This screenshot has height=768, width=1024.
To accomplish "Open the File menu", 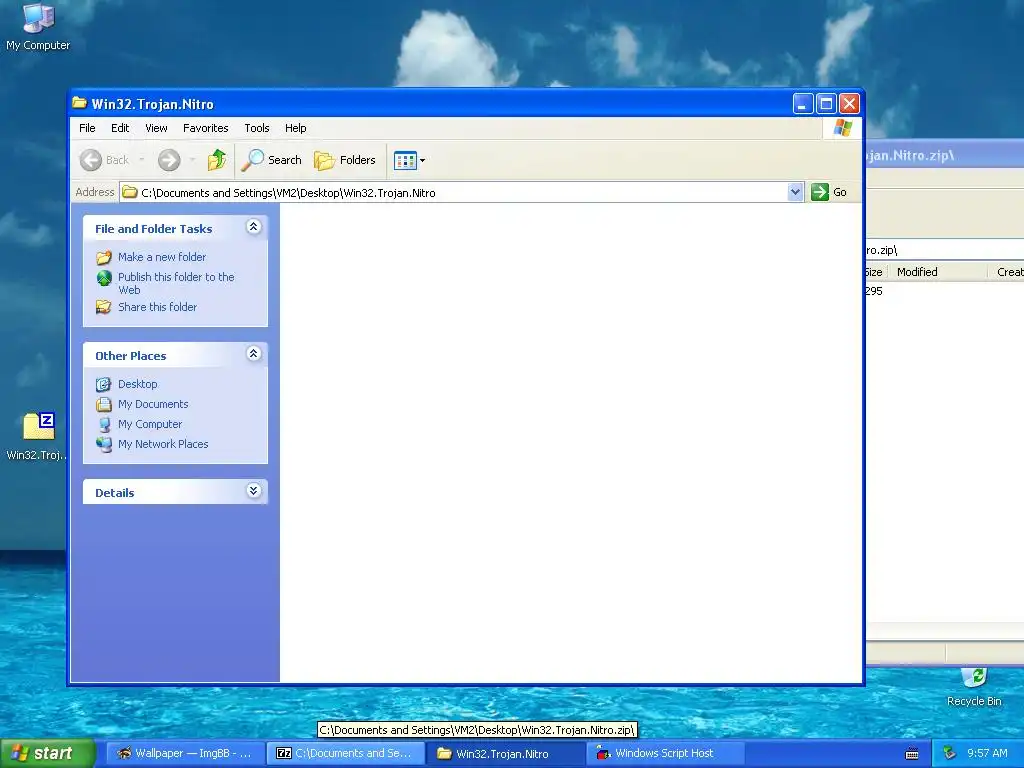I will 87,128.
